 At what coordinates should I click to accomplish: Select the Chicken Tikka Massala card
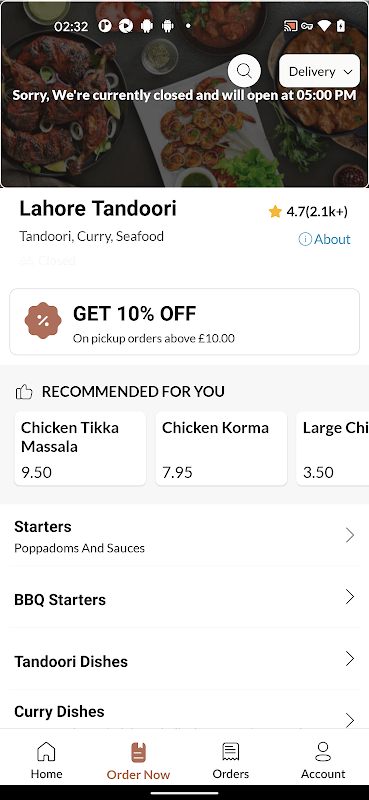pyautogui.click(x=80, y=448)
